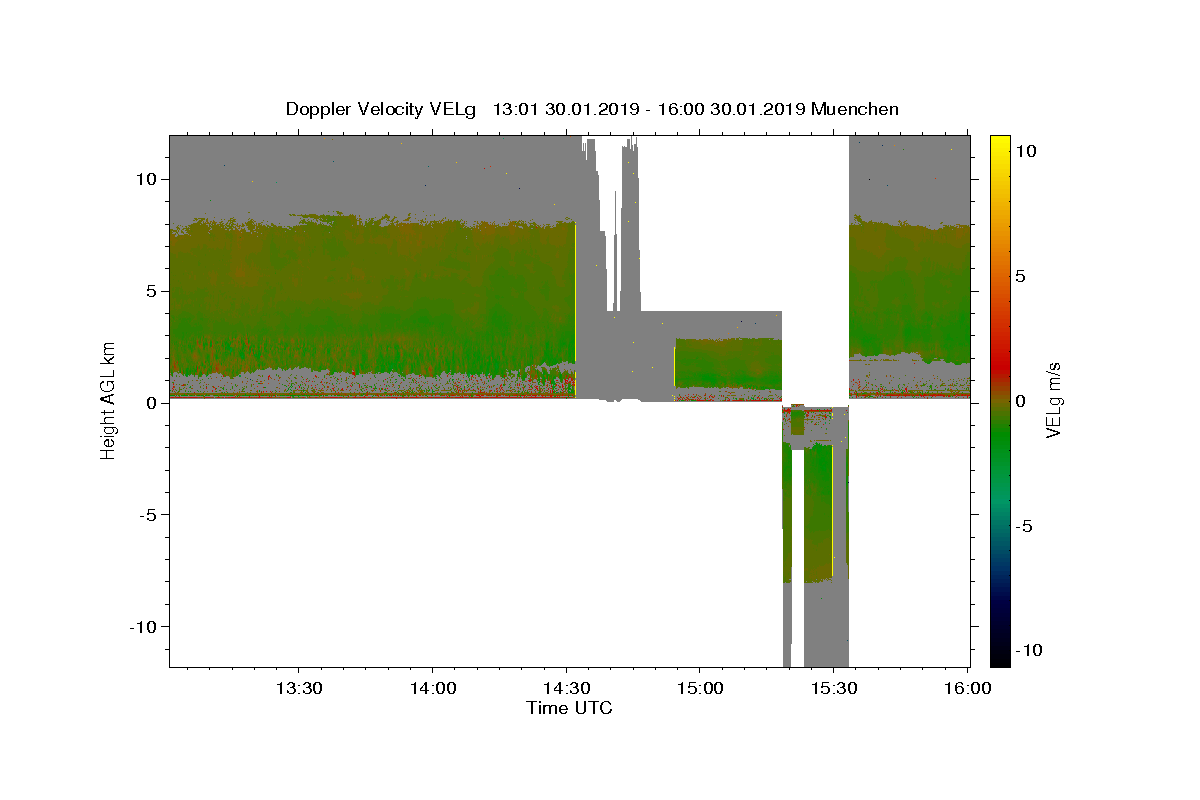Screen dimensions: 1200x800
Task: Click the 15:30 time tick label
Action: pyautogui.click(x=834, y=689)
